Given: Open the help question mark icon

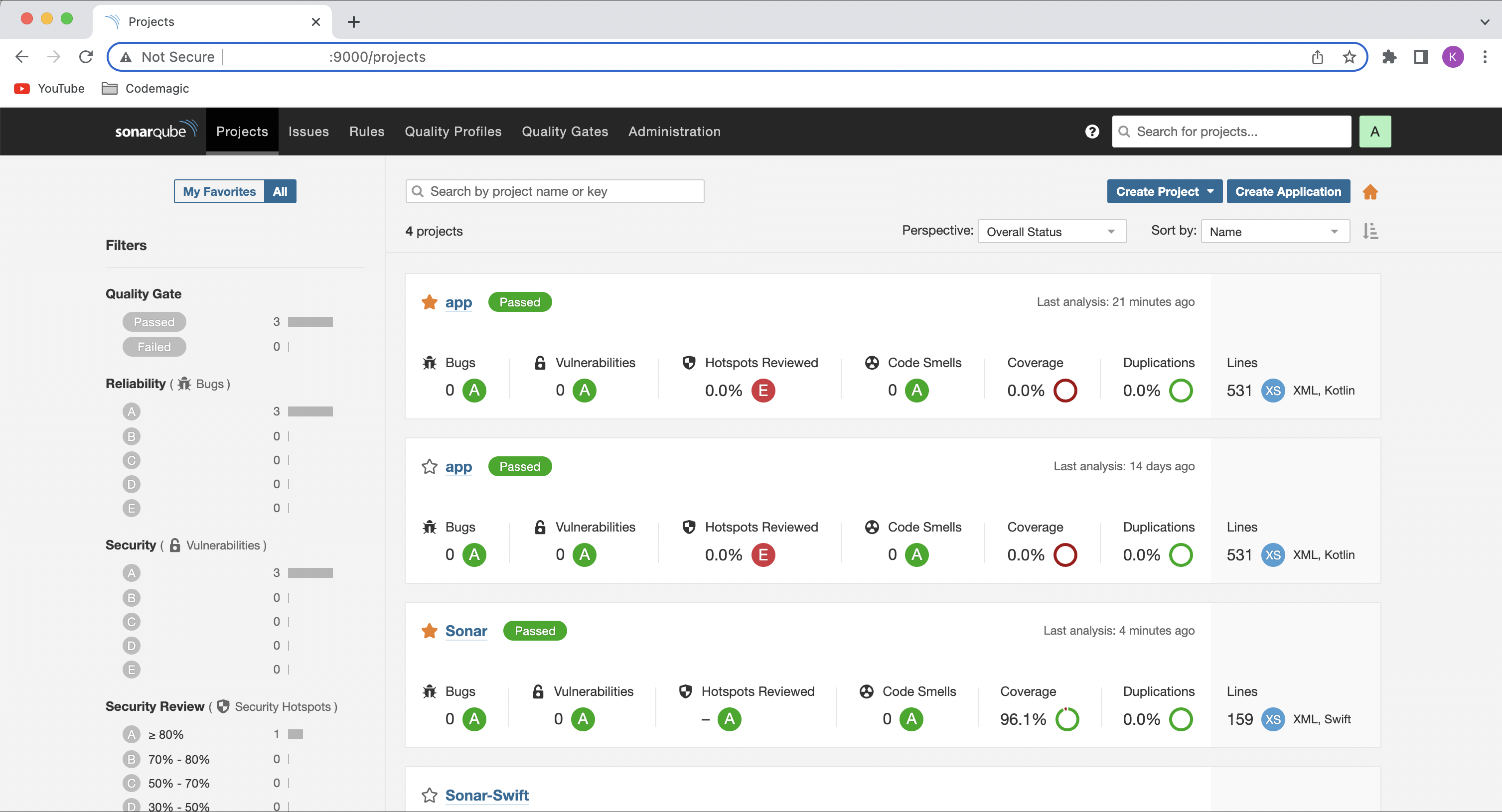Looking at the screenshot, I should 1091,131.
